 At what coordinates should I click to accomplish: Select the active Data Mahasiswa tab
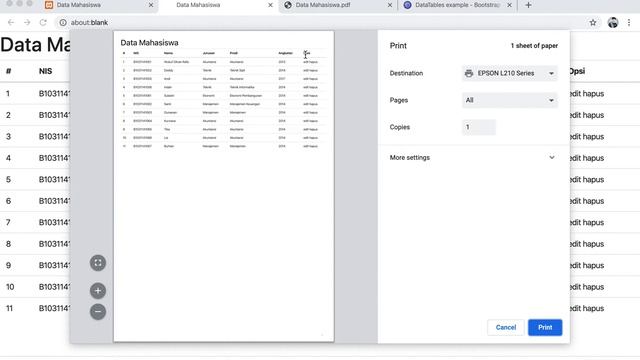point(217,5)
